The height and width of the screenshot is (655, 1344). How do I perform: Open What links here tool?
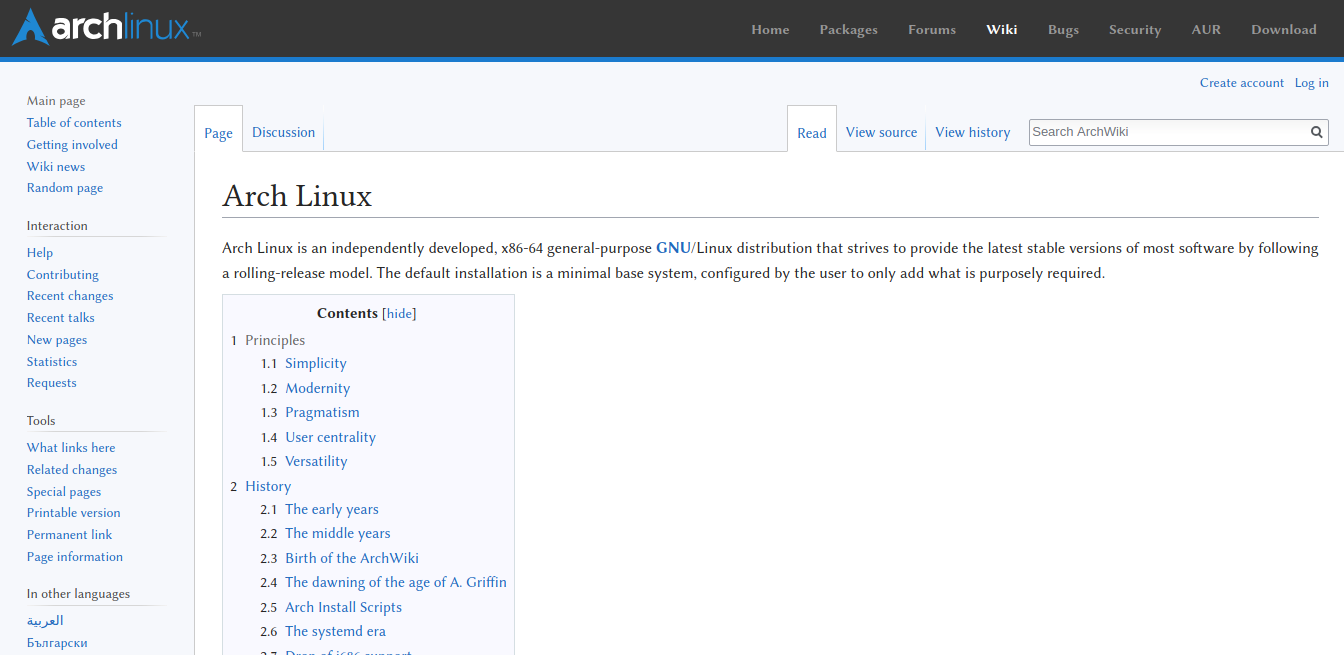pos(71,448)
